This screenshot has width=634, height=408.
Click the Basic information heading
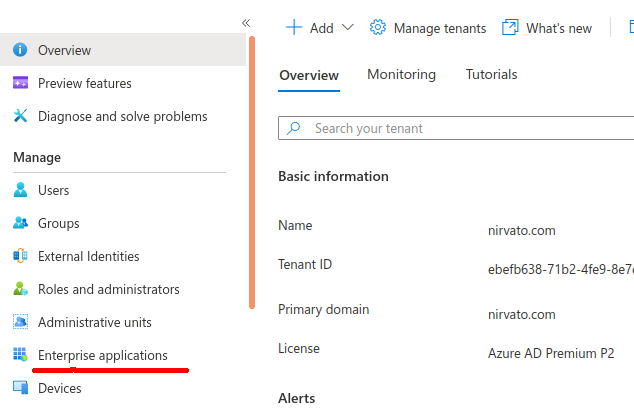click(x=333, y=176)
